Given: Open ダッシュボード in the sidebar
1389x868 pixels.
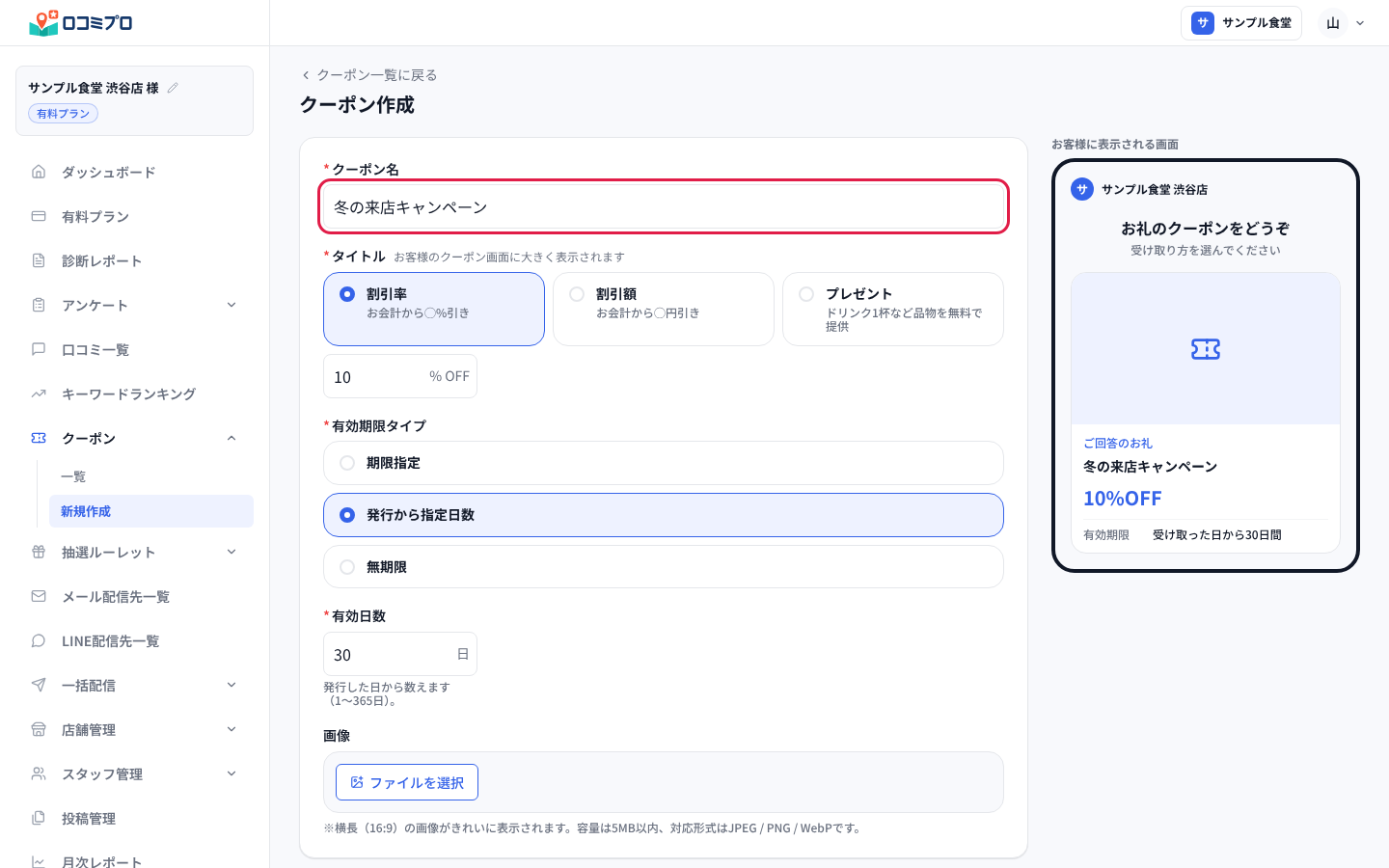Looking at the screenshot, I should [135, 172].
